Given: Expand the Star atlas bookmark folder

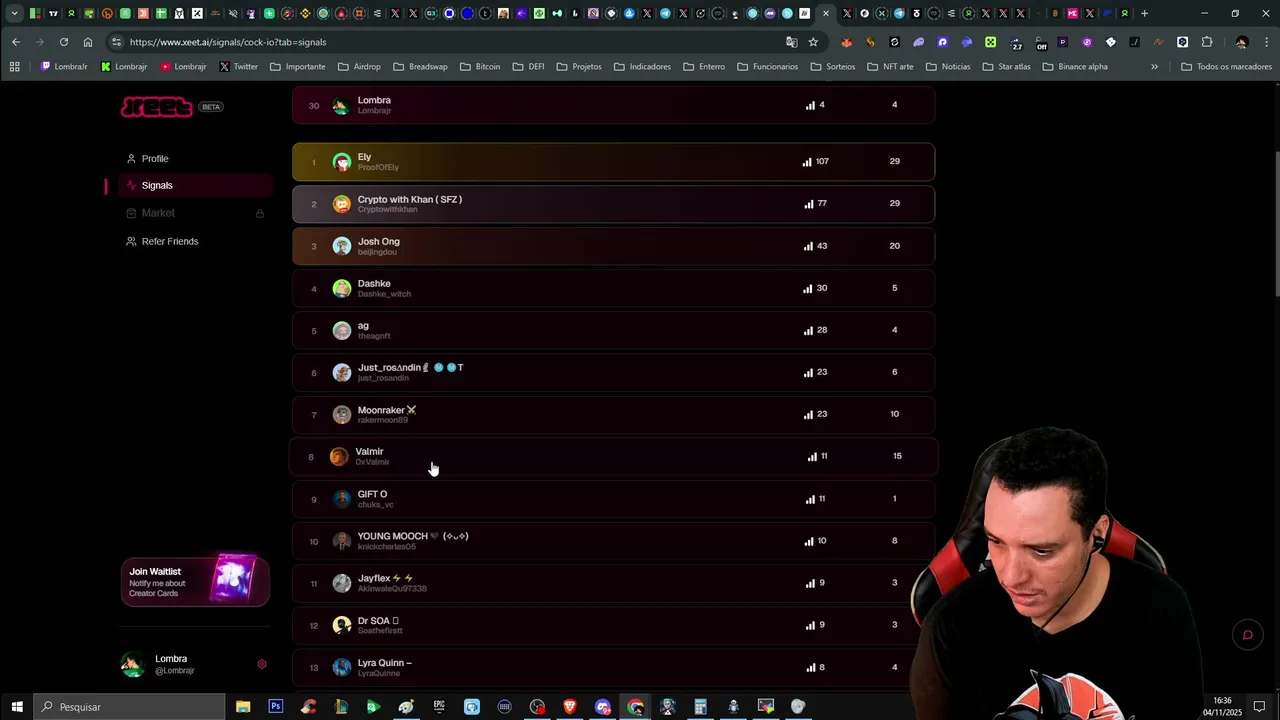Looking at the screenshot, I should click(x=1006, y=67).
